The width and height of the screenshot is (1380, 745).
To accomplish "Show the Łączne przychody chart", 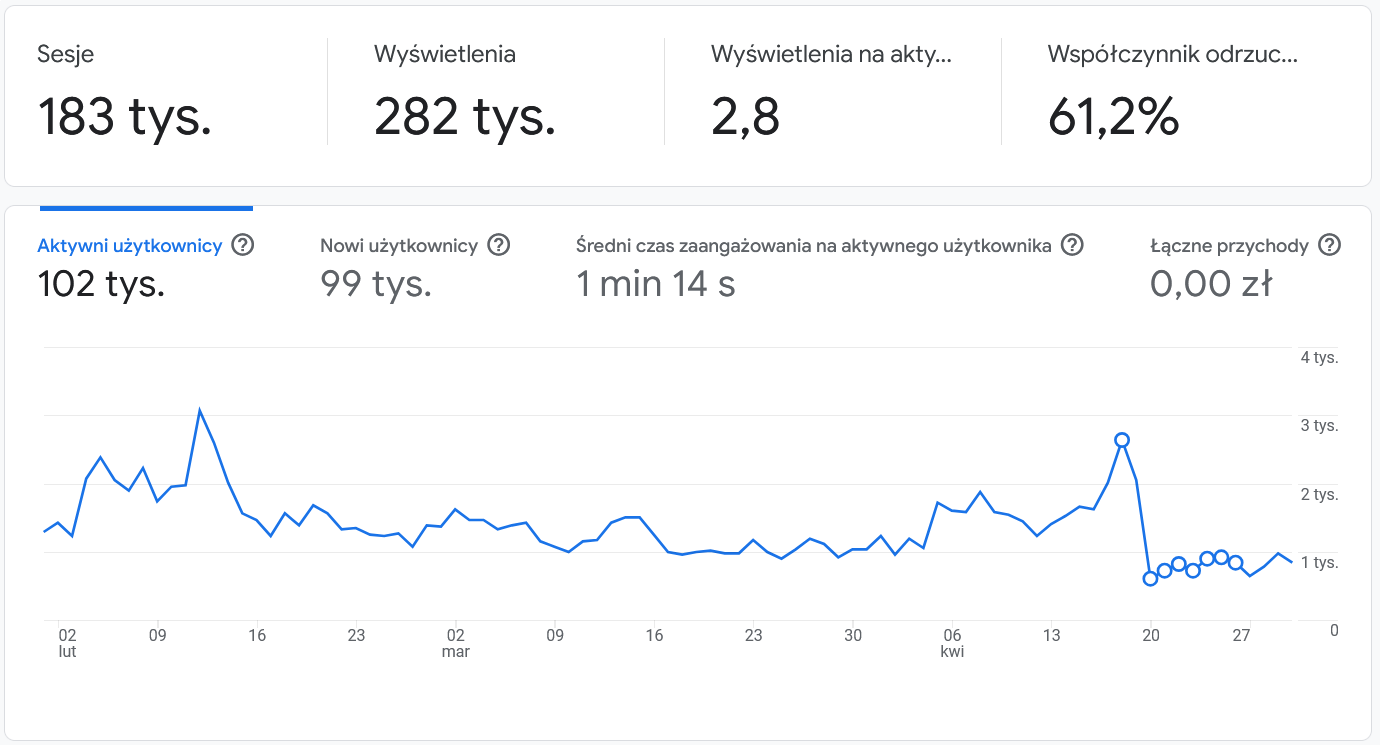I will (1229, 246).
